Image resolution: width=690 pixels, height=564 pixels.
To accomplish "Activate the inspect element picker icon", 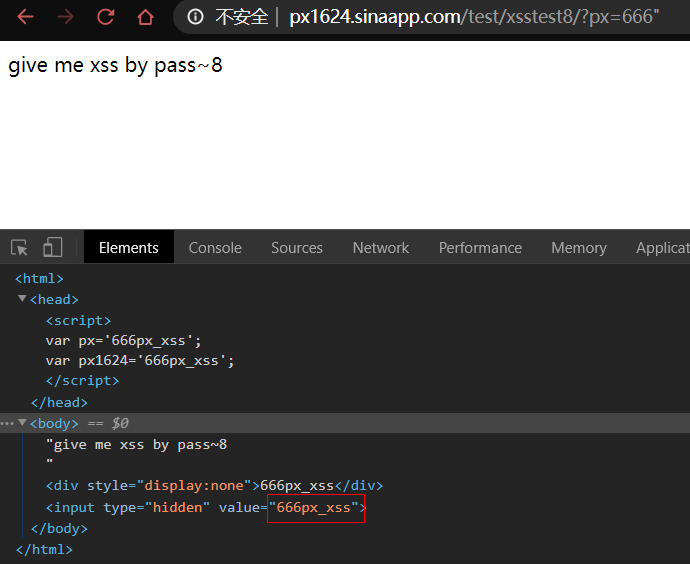I will tap(19, 248).
